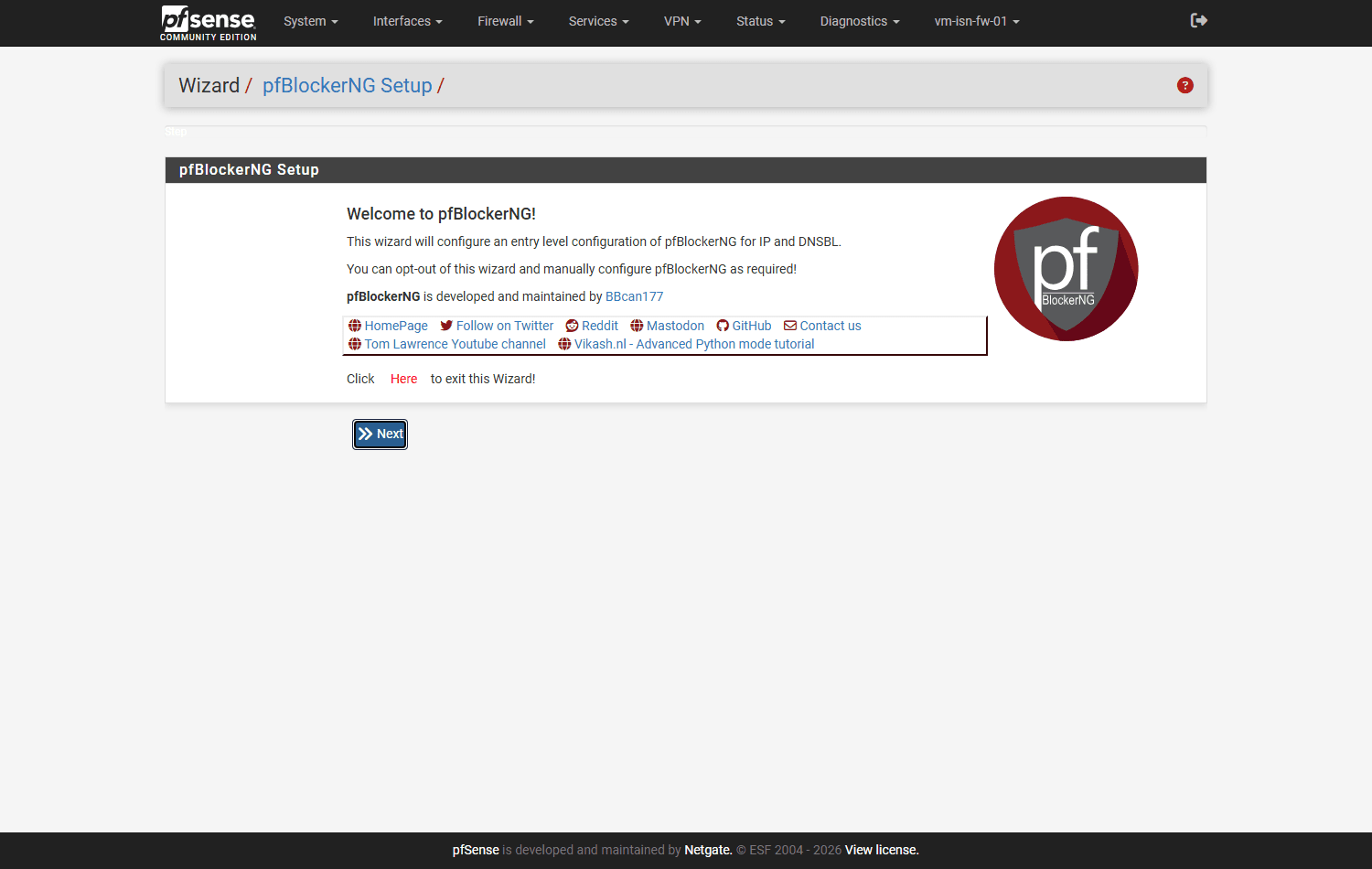Image resolution: width=1372 pixels, height=869 pixels.
Task: Open the VPN dropdown
Action: coord(682,21)
